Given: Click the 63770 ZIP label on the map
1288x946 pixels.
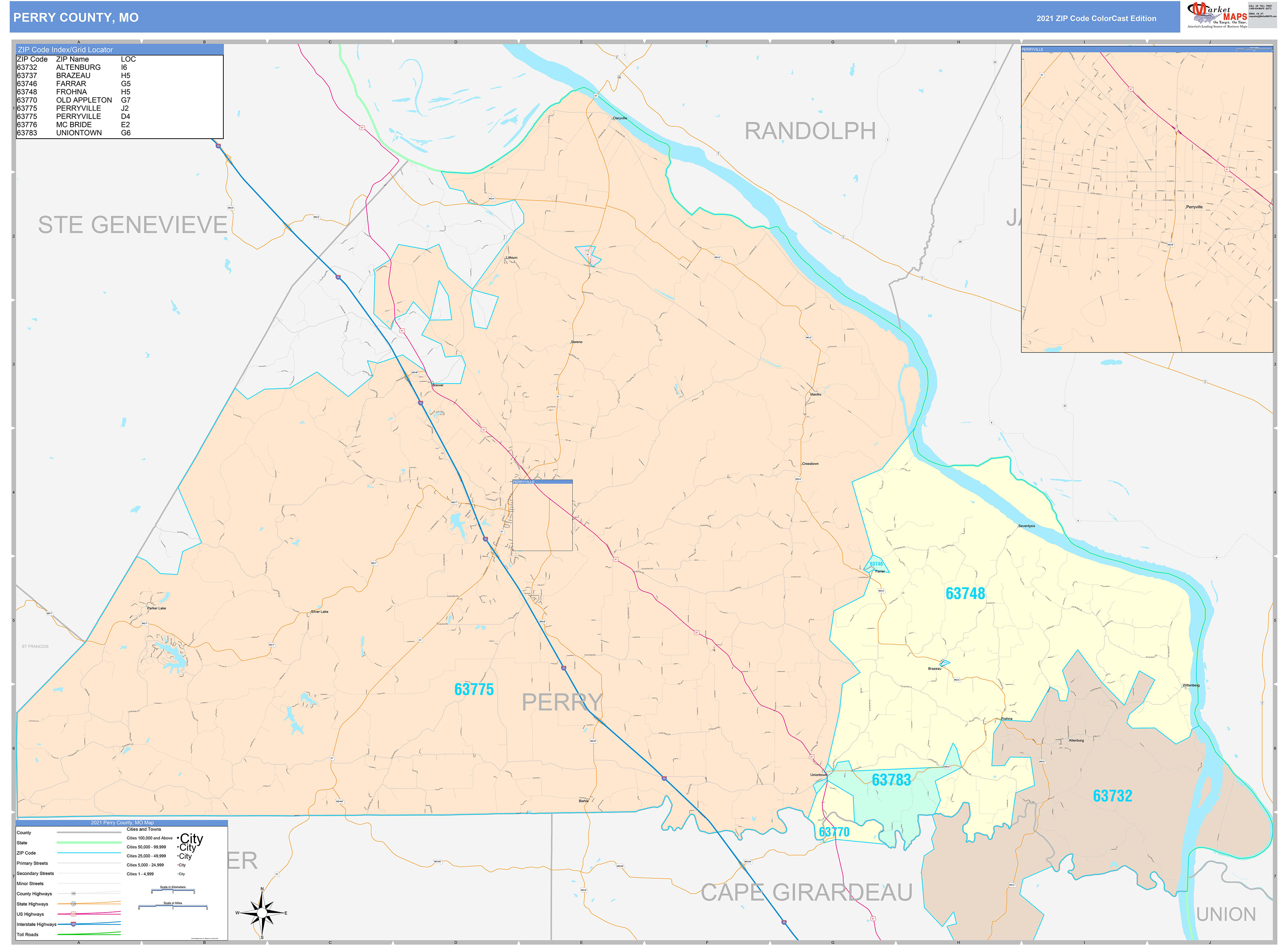Looking at the screenshot, I should click(x=833, y=831).
